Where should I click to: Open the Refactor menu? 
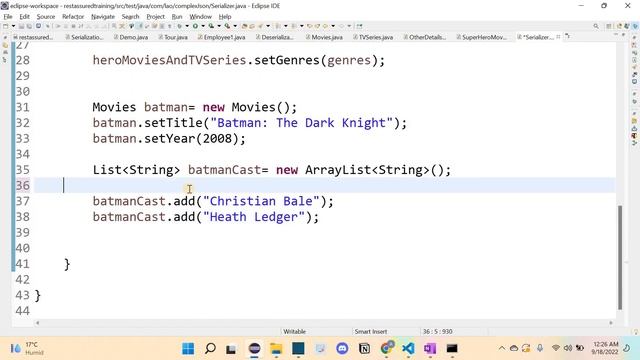tap(73, 17)
